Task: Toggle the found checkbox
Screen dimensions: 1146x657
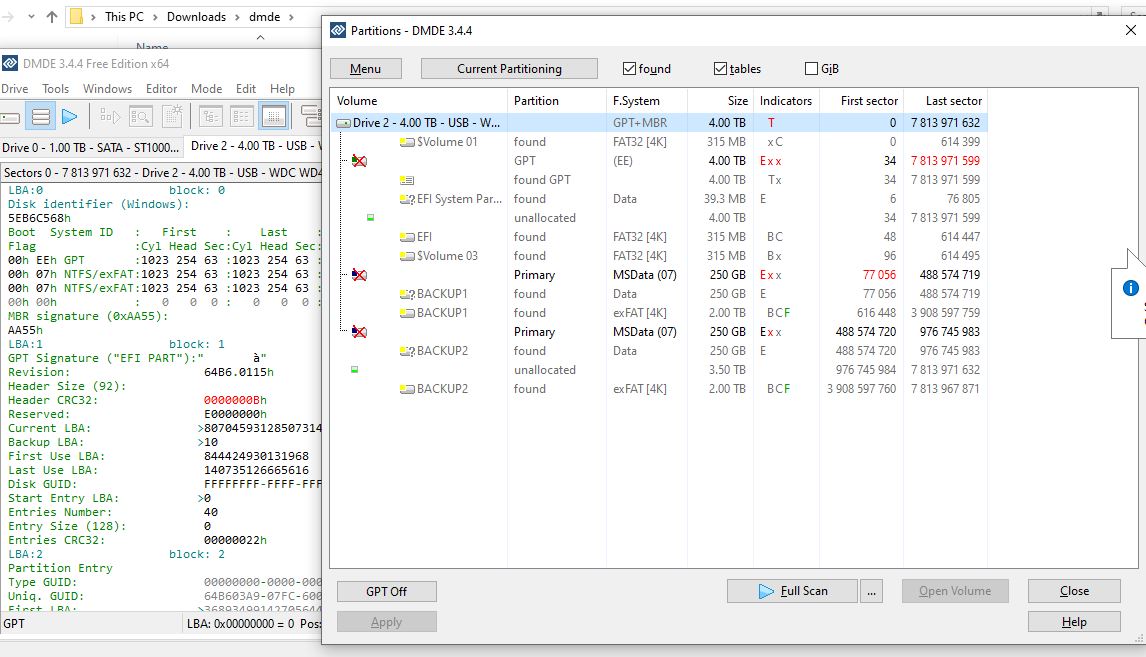Action: [x=629, y=69]
